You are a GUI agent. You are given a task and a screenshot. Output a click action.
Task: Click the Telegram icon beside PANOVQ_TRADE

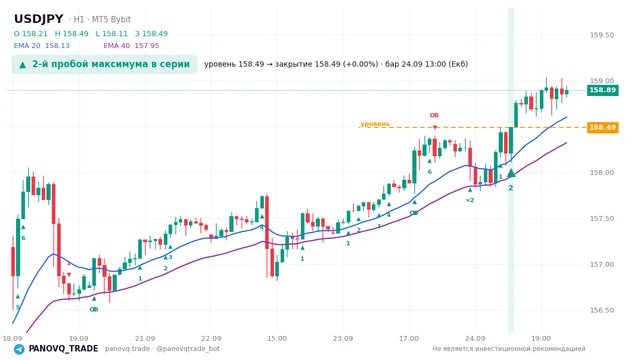click(x=19, y=349)
